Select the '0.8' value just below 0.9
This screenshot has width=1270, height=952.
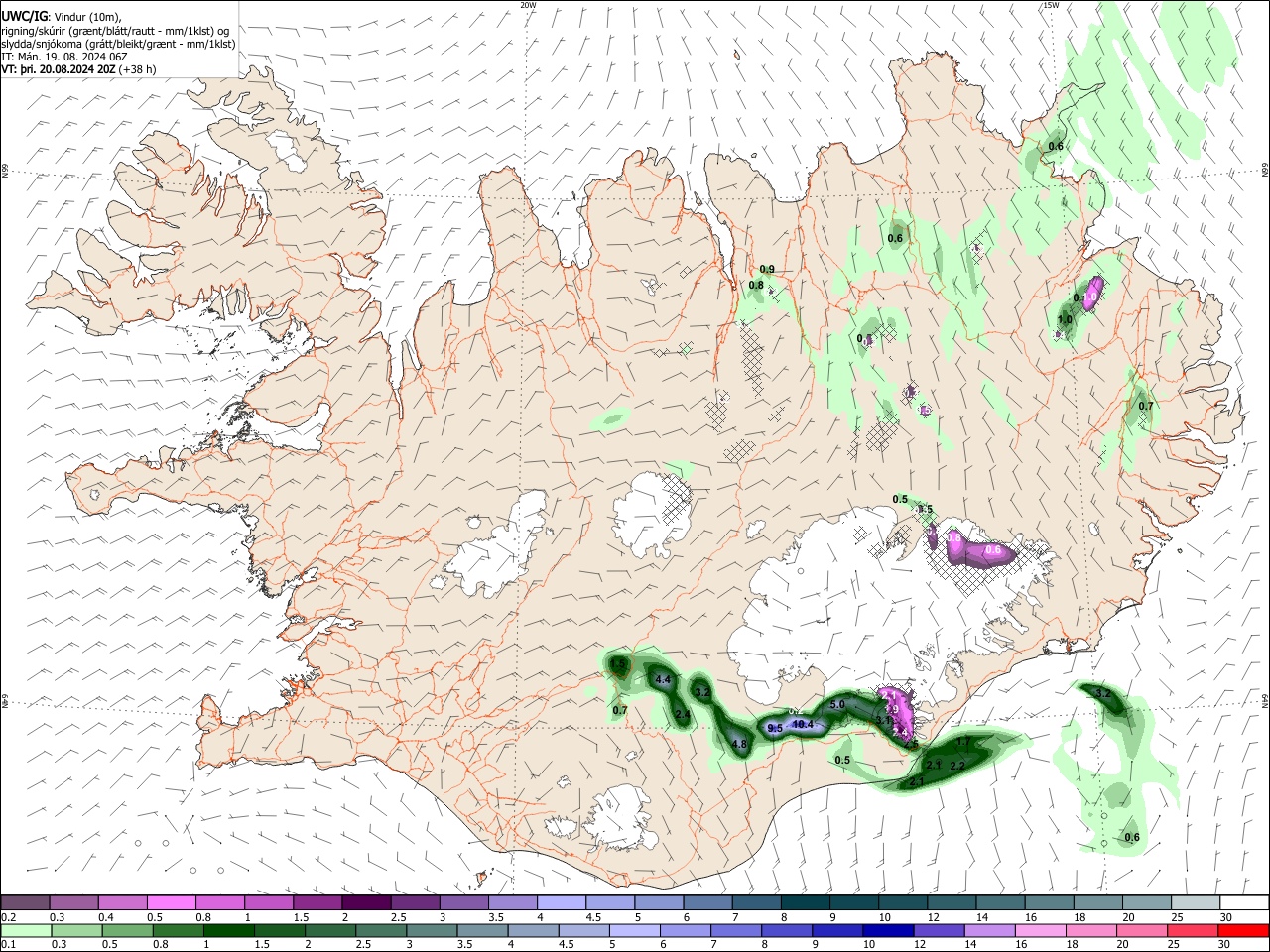click(756, 285)
